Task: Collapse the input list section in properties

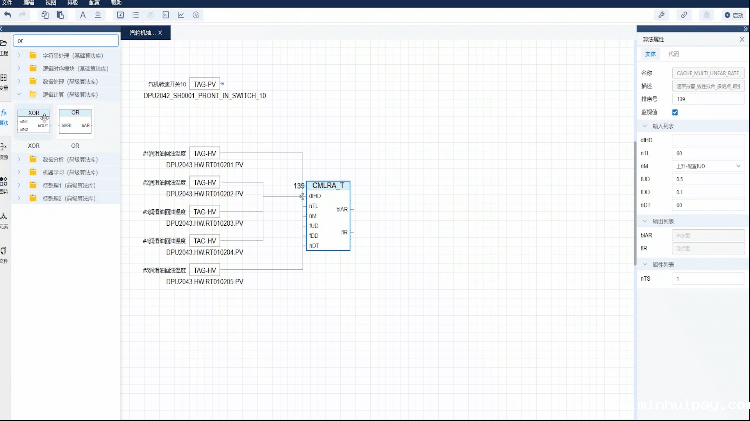Action: click(645, 127)
